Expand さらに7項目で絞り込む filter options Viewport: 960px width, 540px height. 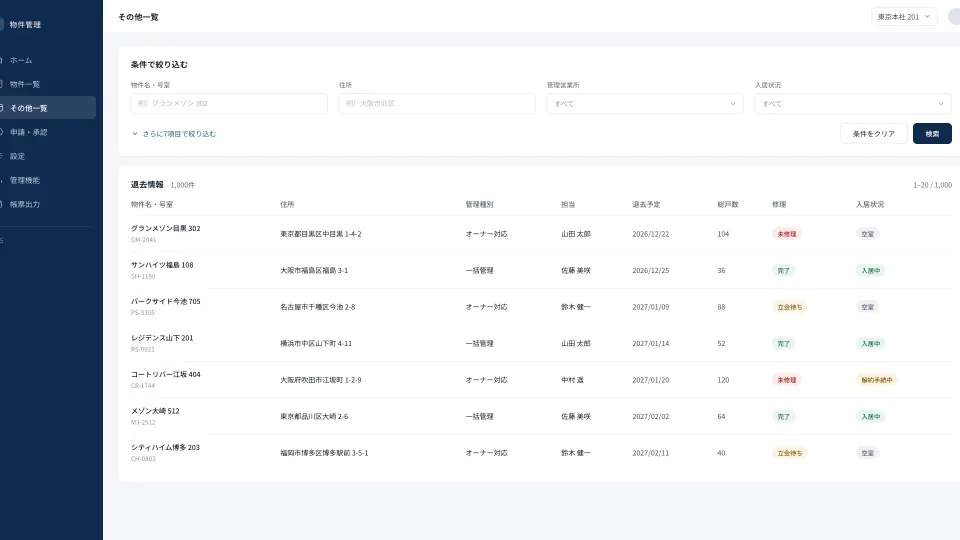[x=174, y=133]
